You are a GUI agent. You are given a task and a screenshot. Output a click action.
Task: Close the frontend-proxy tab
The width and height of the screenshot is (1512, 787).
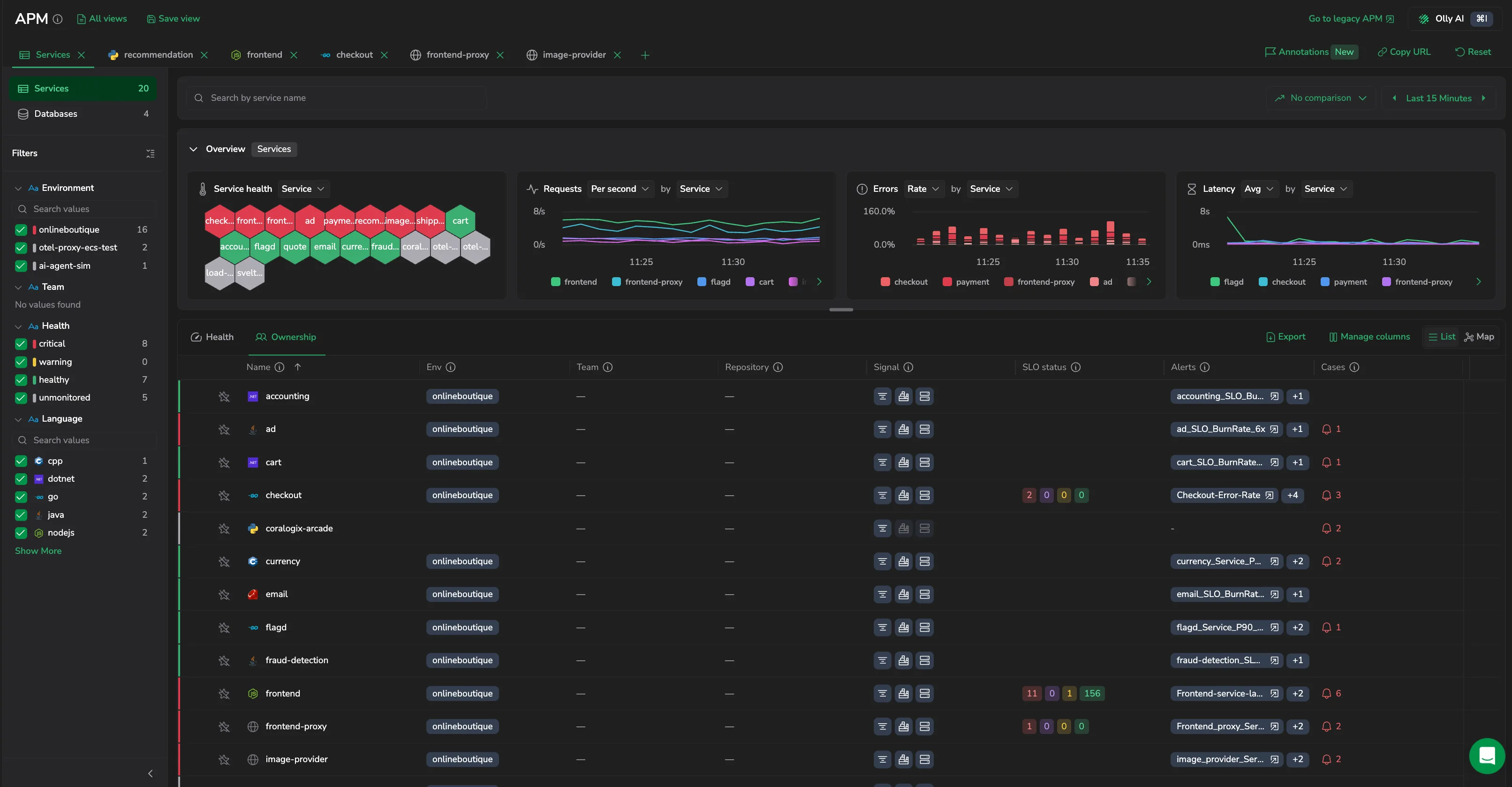point(500,55)
